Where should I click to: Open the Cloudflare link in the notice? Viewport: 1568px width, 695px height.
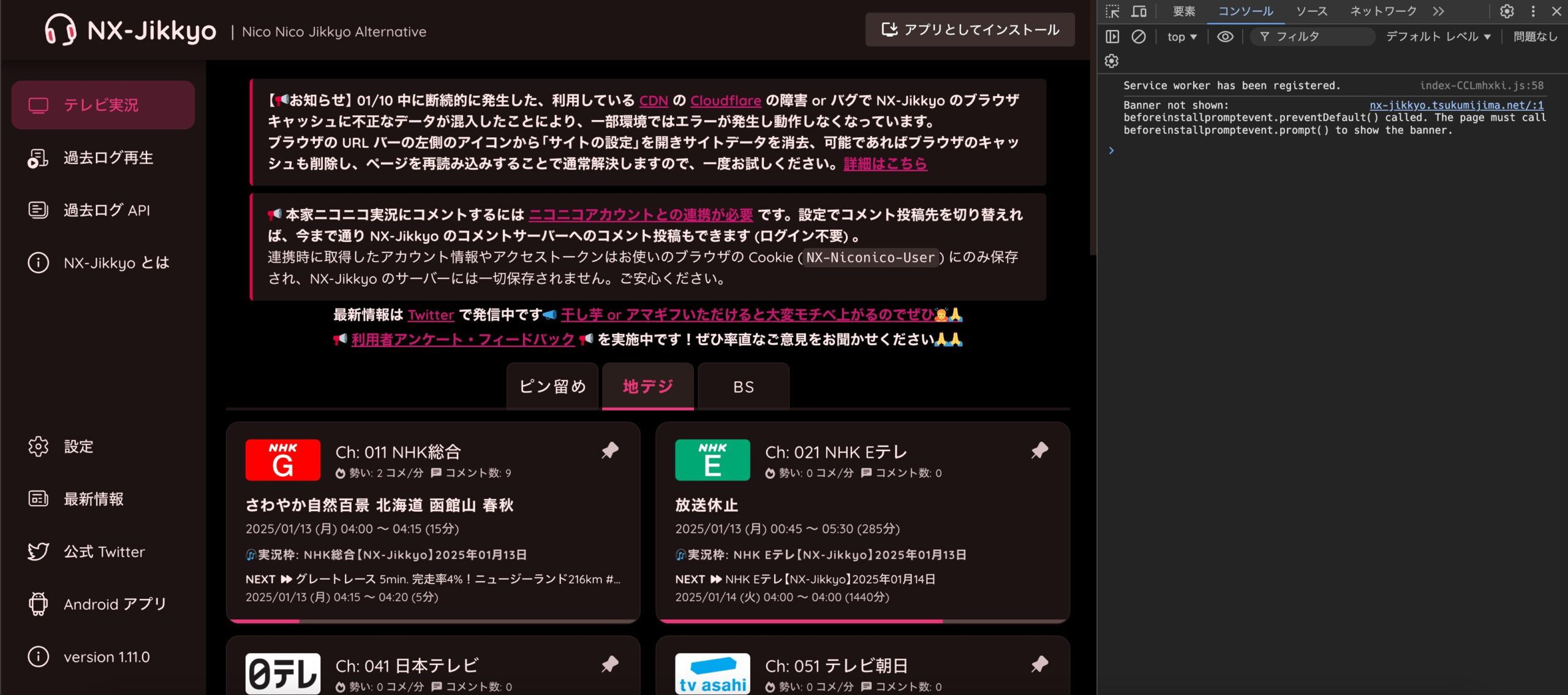[x=726, y=101]
